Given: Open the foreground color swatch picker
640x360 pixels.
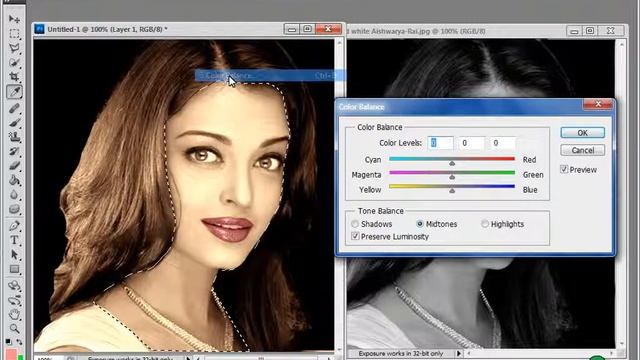Looking at the screenshot, I should (x=11, y=354).
